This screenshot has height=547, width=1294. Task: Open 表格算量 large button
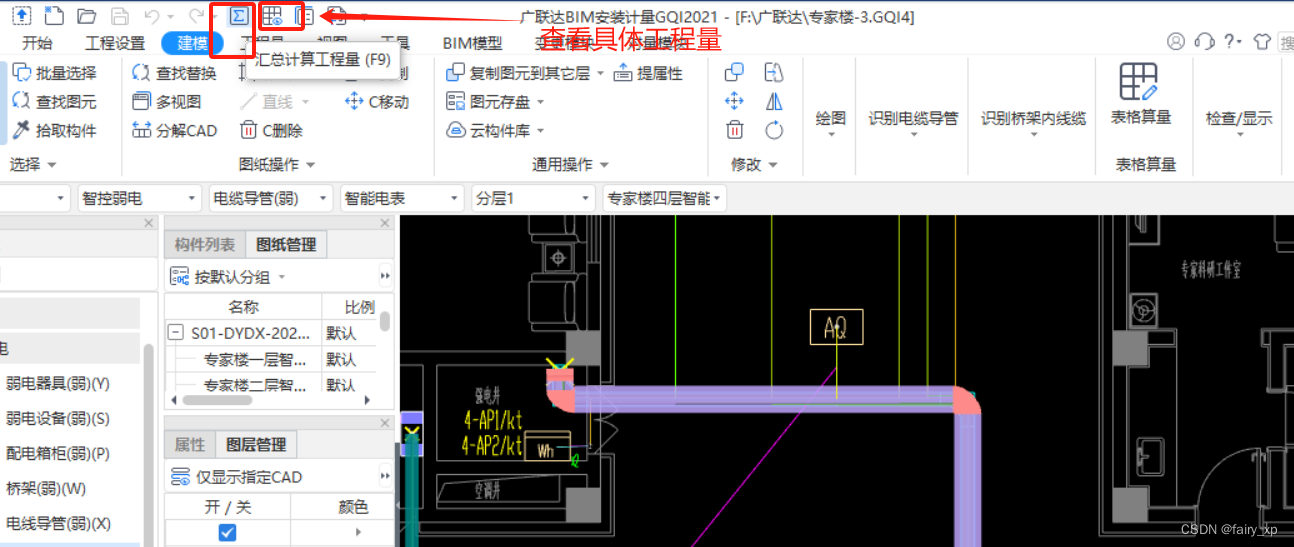(x=1141, y=95)
